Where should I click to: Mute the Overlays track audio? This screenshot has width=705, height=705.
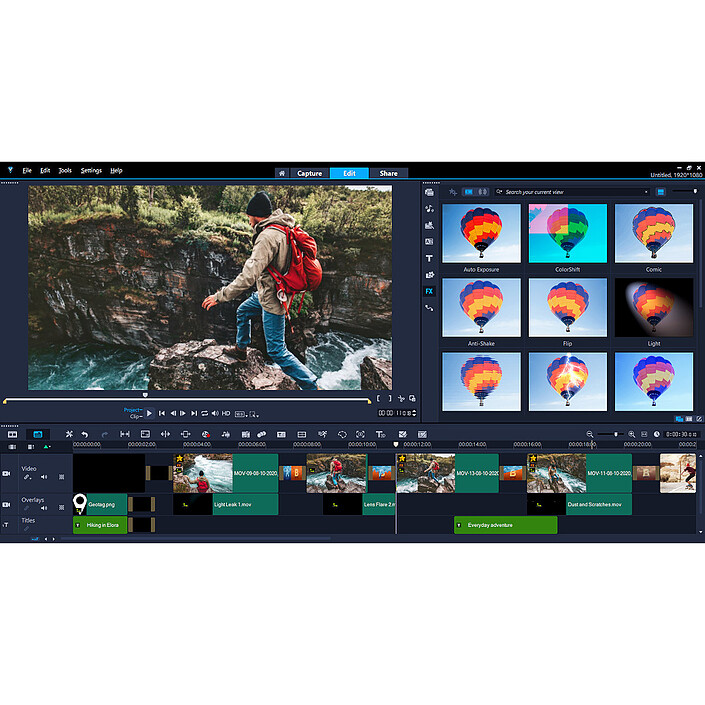44,508
